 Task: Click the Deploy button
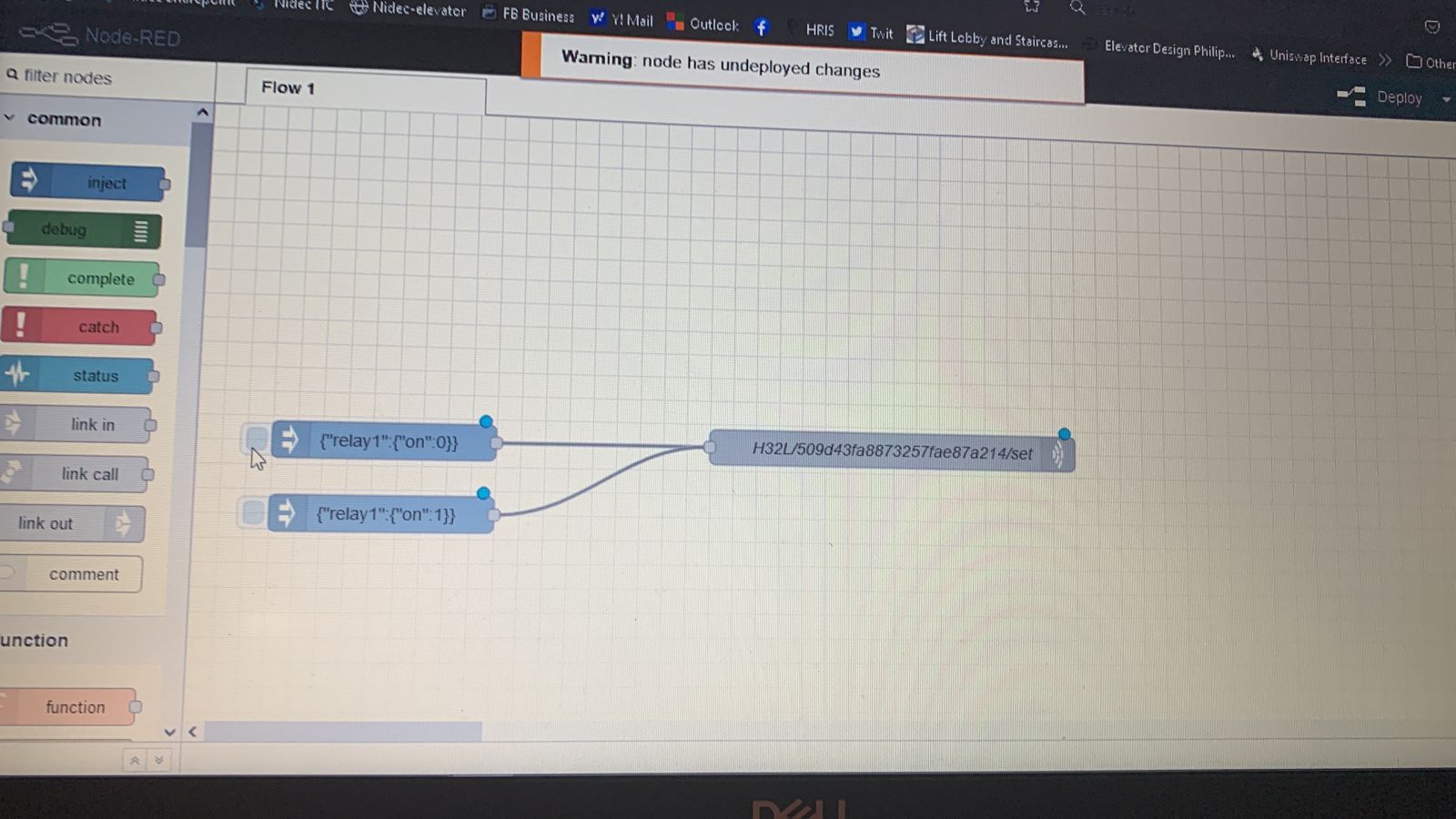pyautogui.click(x=1381, y=96)
